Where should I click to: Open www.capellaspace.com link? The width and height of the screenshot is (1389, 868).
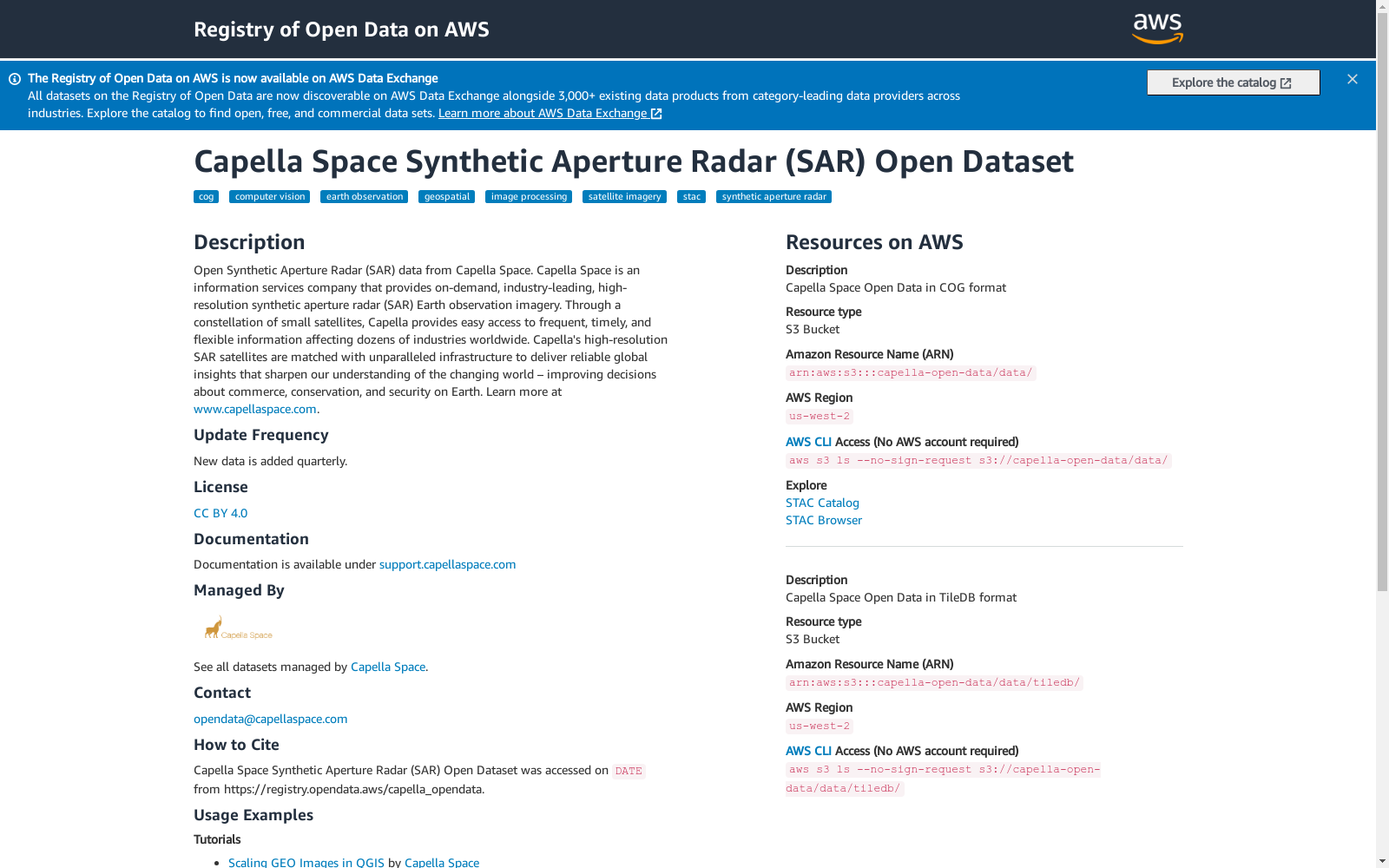pyautogui.click(x=255, y=410)
